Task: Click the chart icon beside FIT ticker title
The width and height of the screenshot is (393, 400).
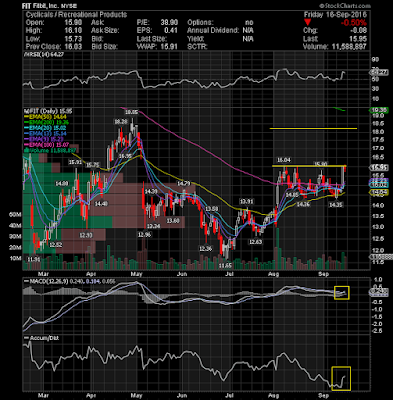Action: click(25, 111)
